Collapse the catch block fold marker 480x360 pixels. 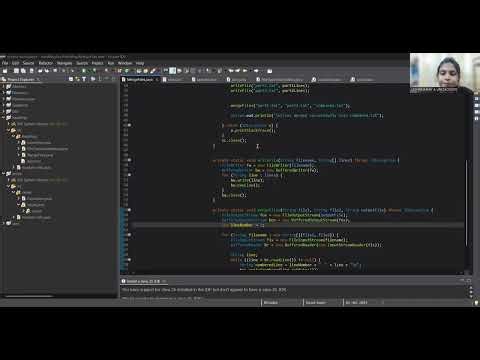129,125
